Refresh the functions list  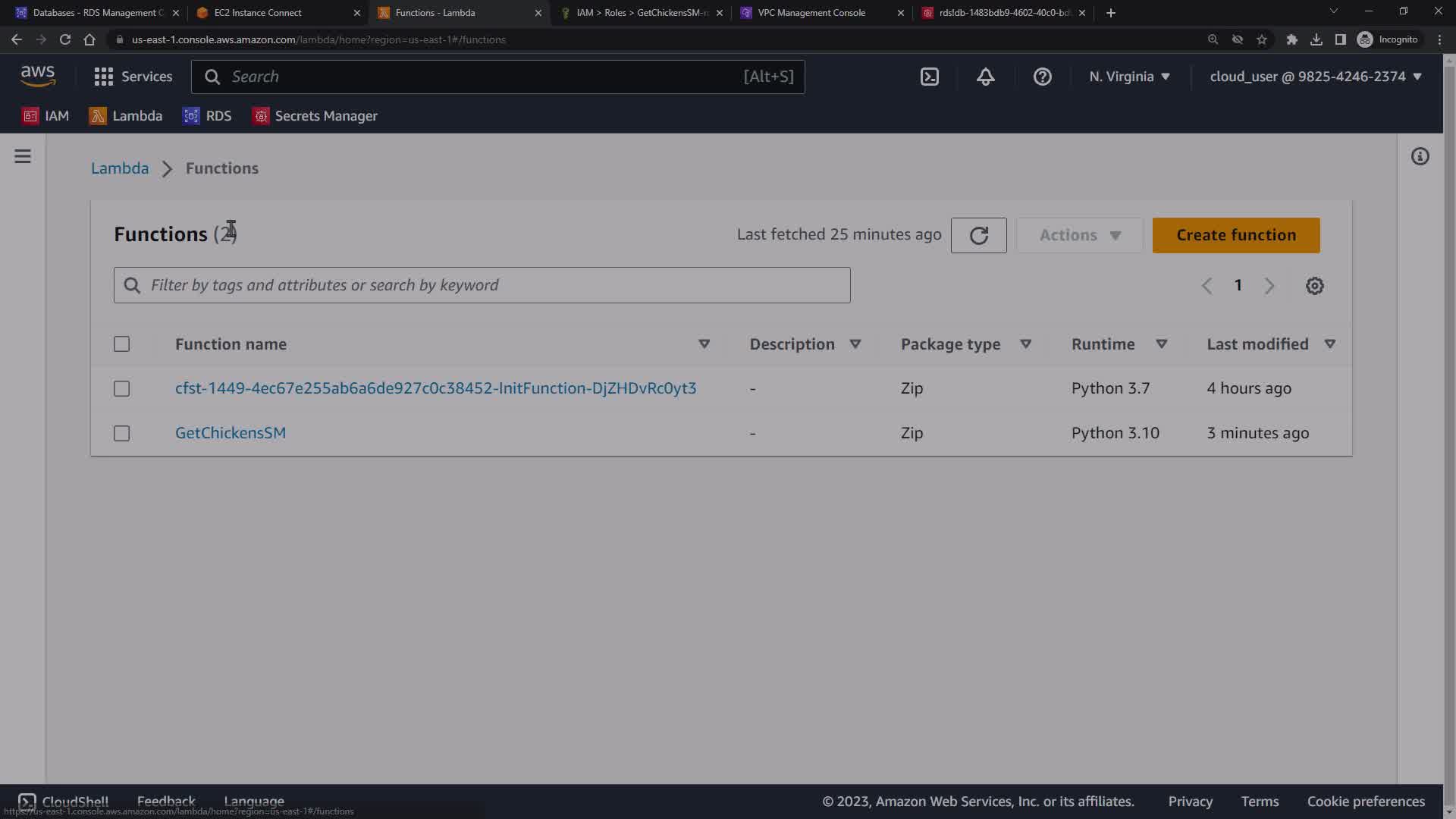click(x=978, y=235)
